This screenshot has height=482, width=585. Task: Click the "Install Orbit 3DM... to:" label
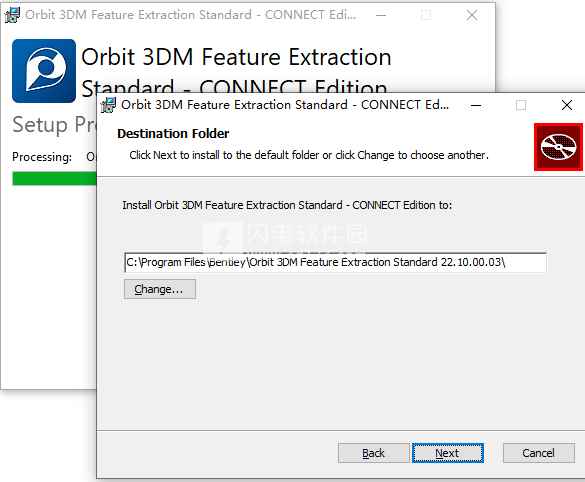click(287, 205)
